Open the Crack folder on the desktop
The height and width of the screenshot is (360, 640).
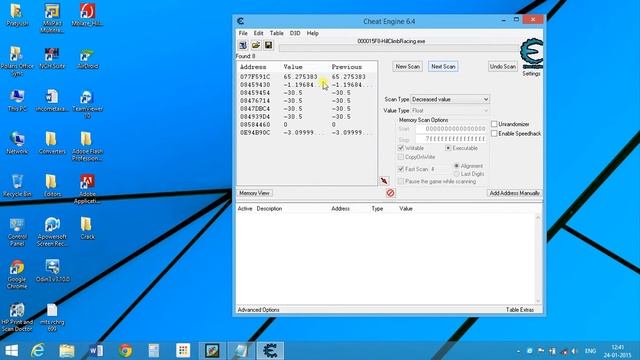point(87,228)
